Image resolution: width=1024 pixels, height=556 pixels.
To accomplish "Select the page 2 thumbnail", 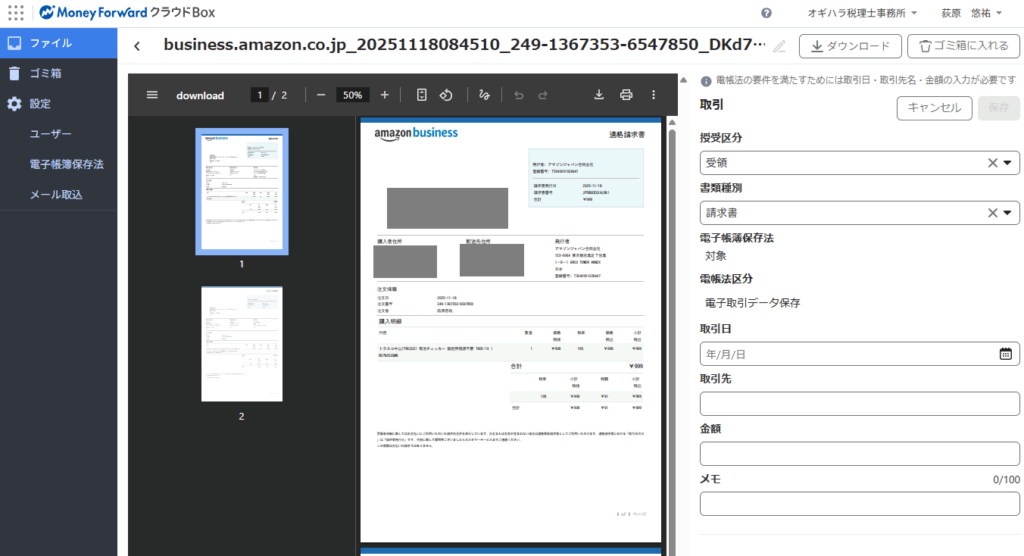I will [241, 344].
